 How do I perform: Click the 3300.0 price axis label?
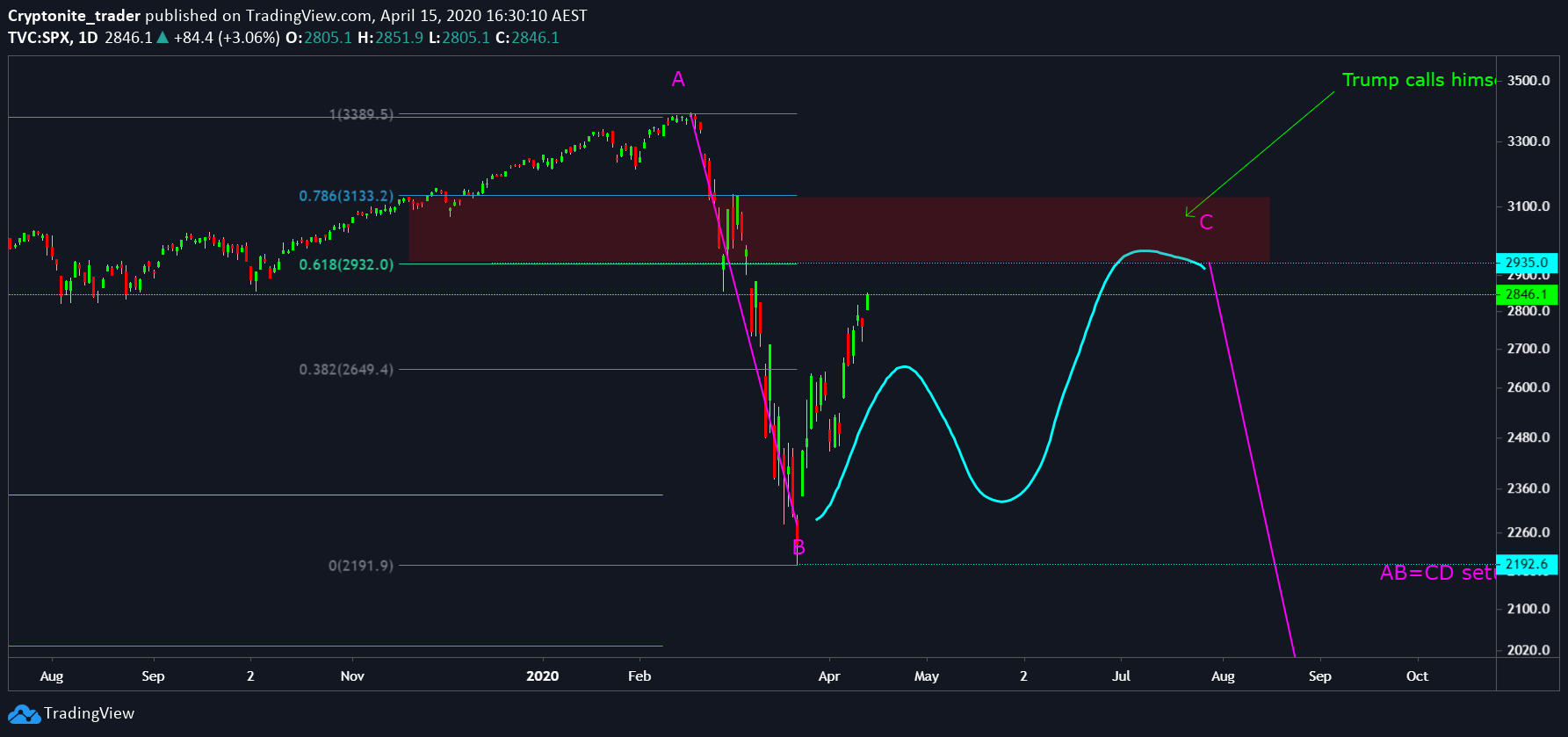[x=1528, y=141]
